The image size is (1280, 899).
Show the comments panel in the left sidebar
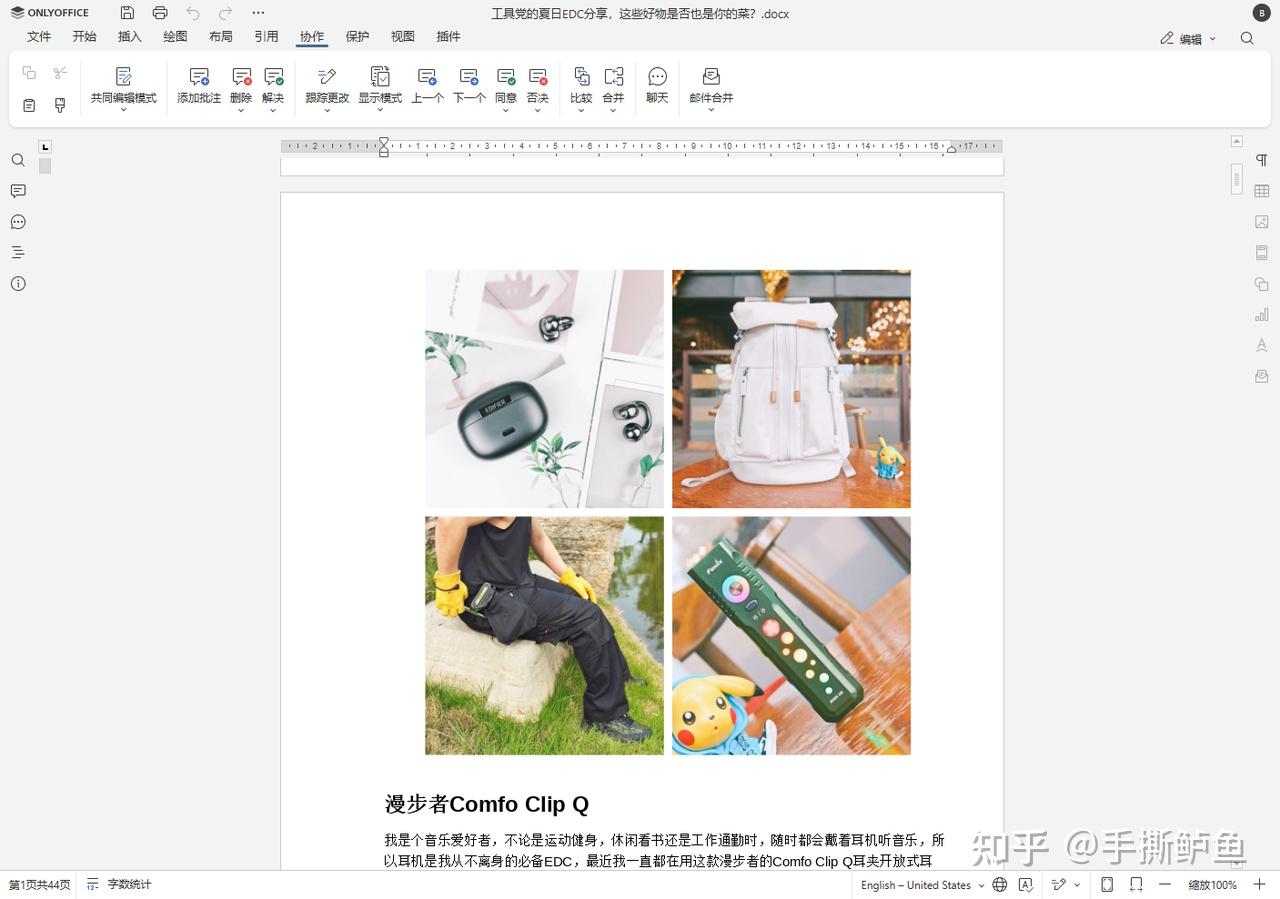click(18, 191)
